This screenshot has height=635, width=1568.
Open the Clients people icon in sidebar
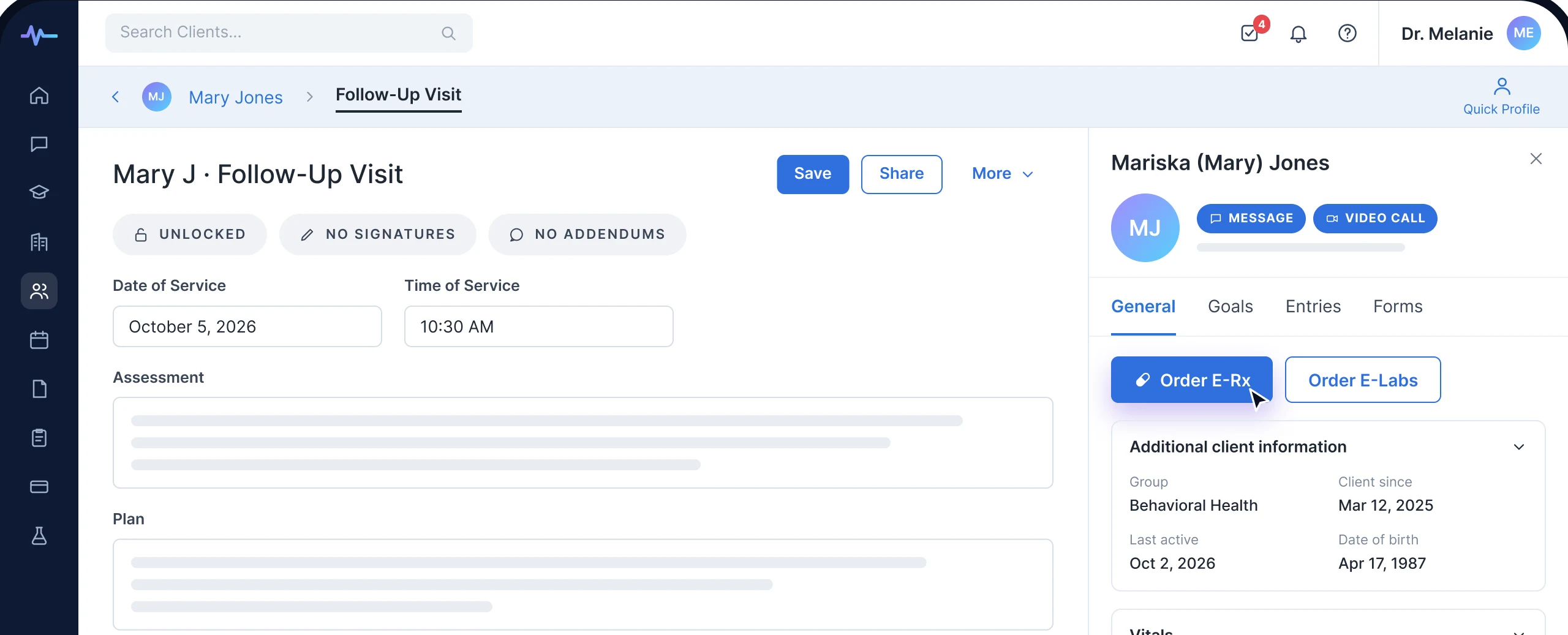tap(39, 291)
